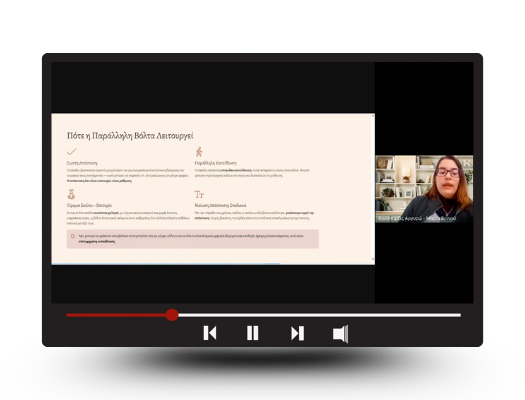The height and width of the screenshot is (400, 525).
Task: Click the presenter name caption on the webcam
Action: coord(417,218)
